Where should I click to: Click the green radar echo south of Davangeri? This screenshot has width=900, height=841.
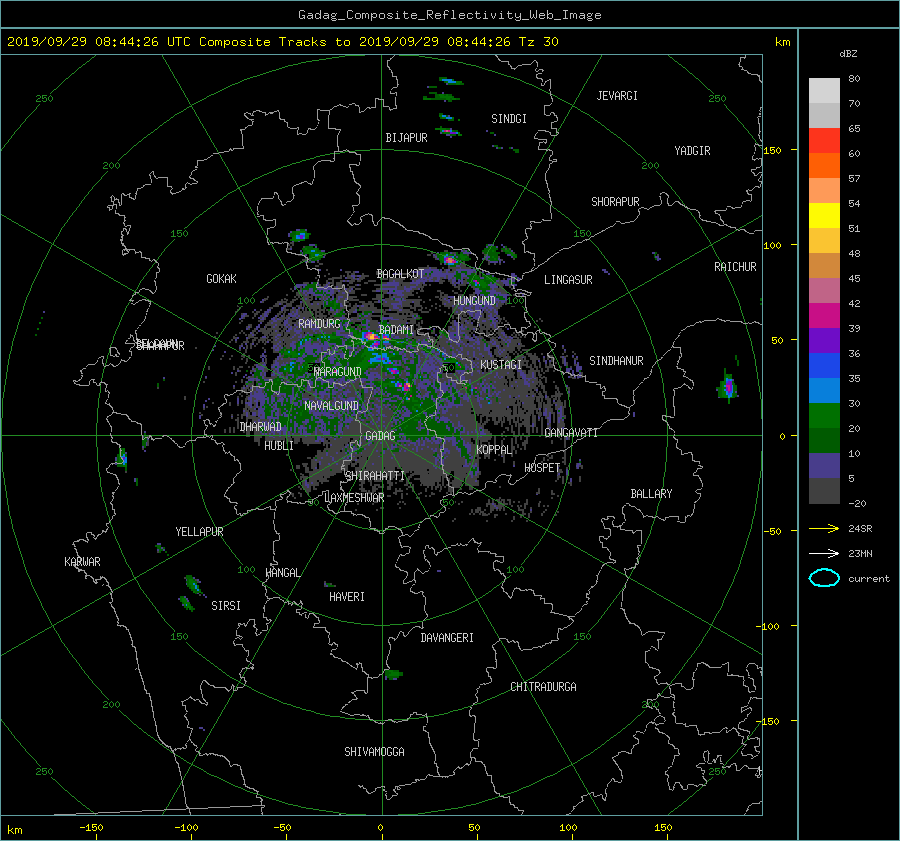(393, 674)
